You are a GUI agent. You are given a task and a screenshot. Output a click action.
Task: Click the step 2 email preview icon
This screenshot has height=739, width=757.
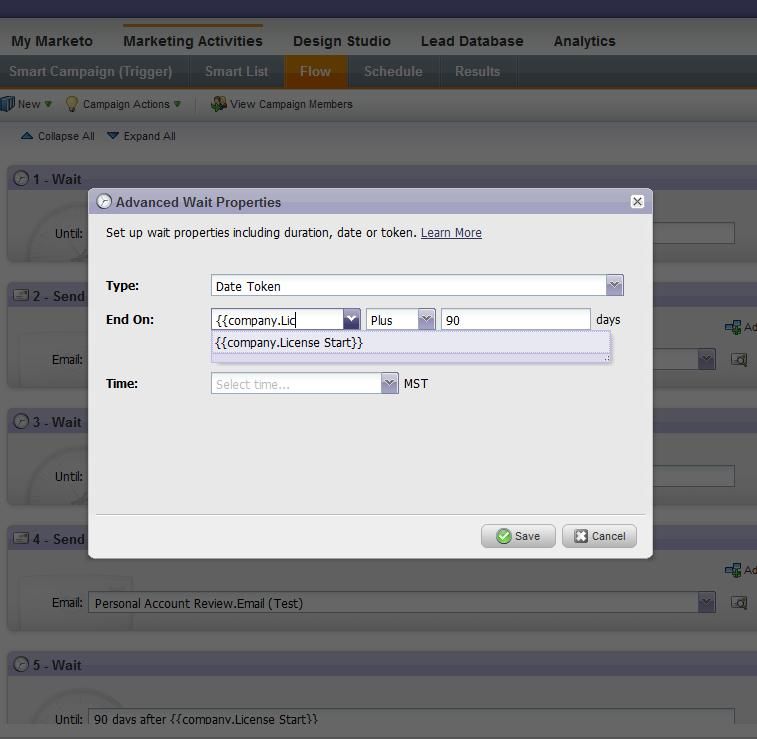(x=739, y=360)
